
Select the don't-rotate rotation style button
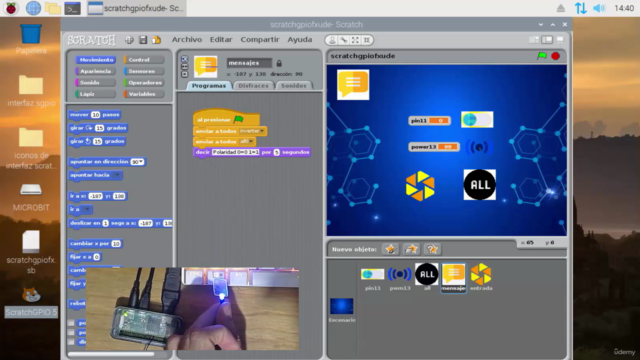[x=184, y=74]
